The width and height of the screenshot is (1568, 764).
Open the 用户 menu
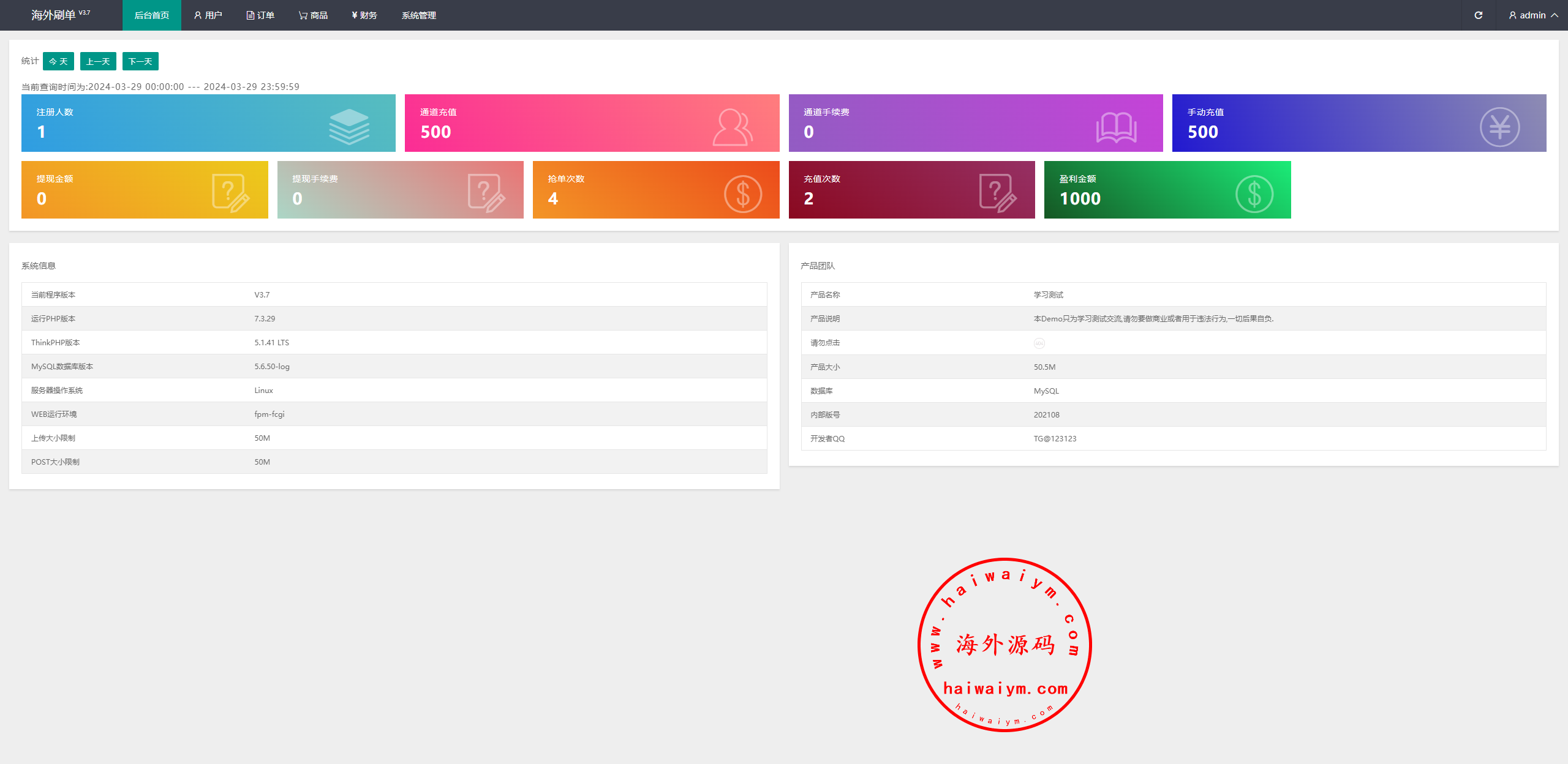point(208,15)
